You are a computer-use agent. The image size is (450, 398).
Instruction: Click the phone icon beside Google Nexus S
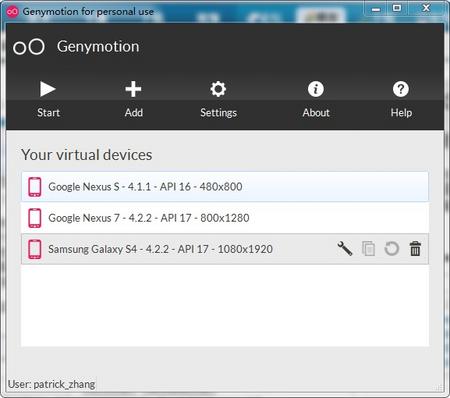click(35, 187)
